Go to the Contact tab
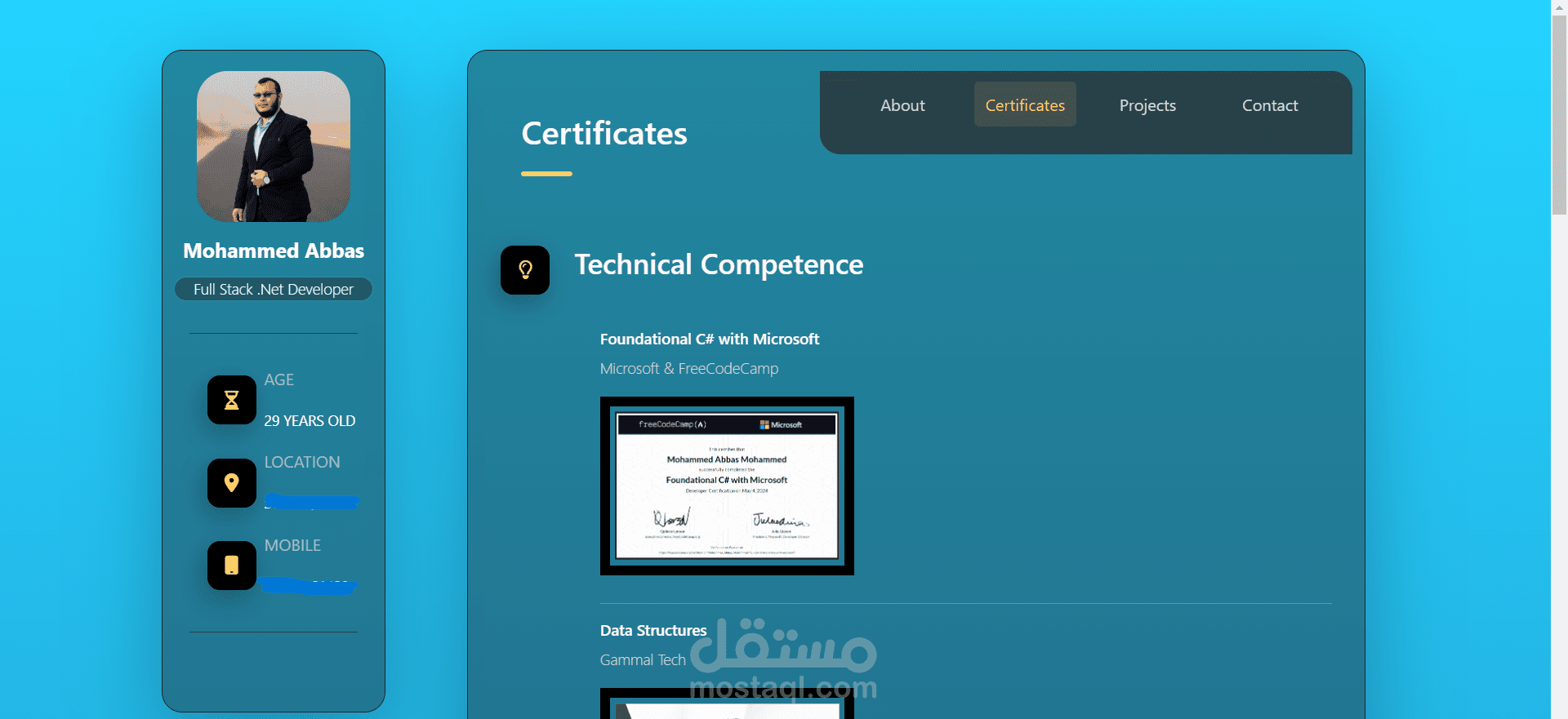The width and height of the screenshot is (1568, 719). click(x=1270, y=104)
